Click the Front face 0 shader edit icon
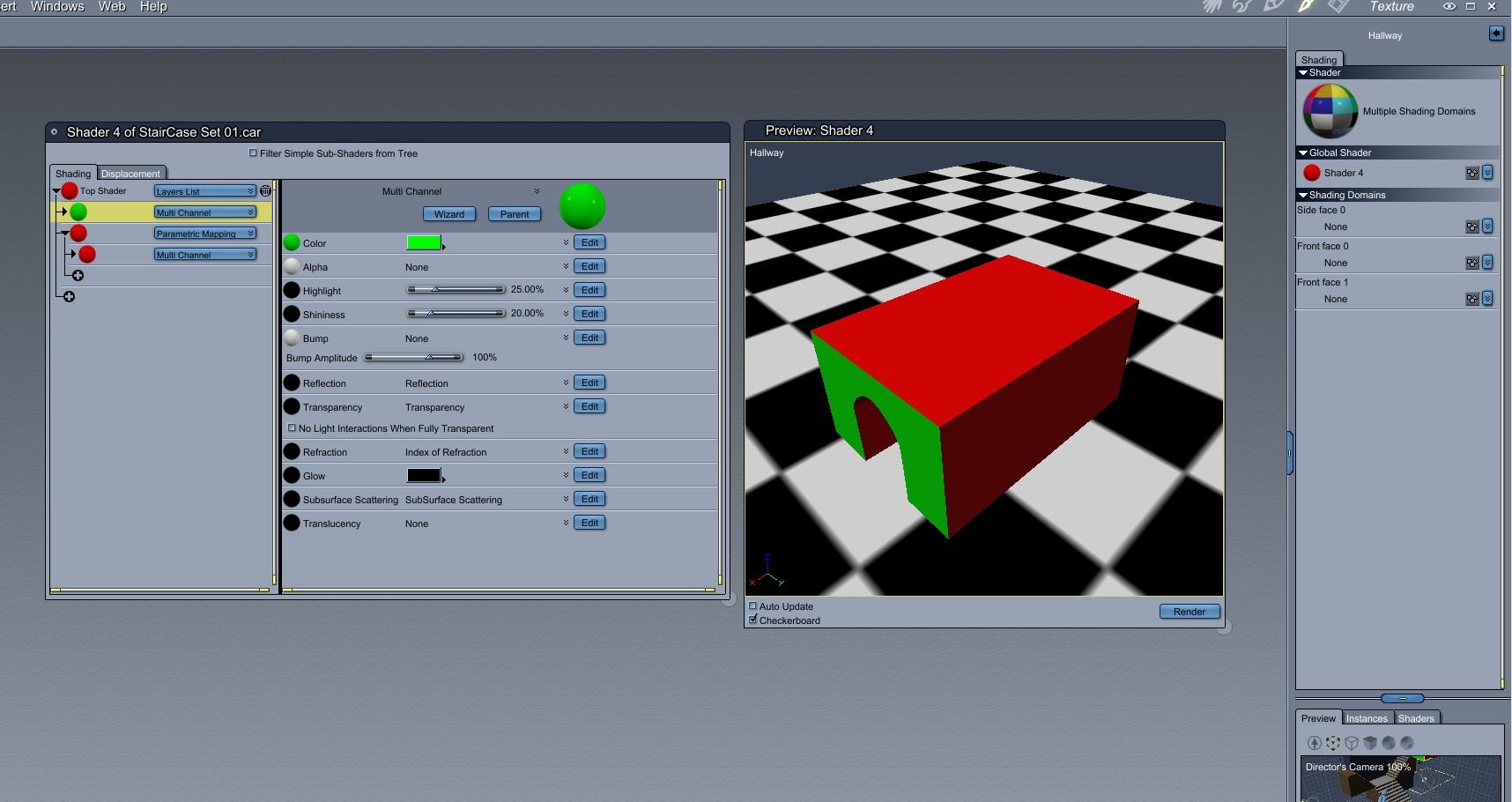The image size is (1512, 802). [x=1471, y=263]
